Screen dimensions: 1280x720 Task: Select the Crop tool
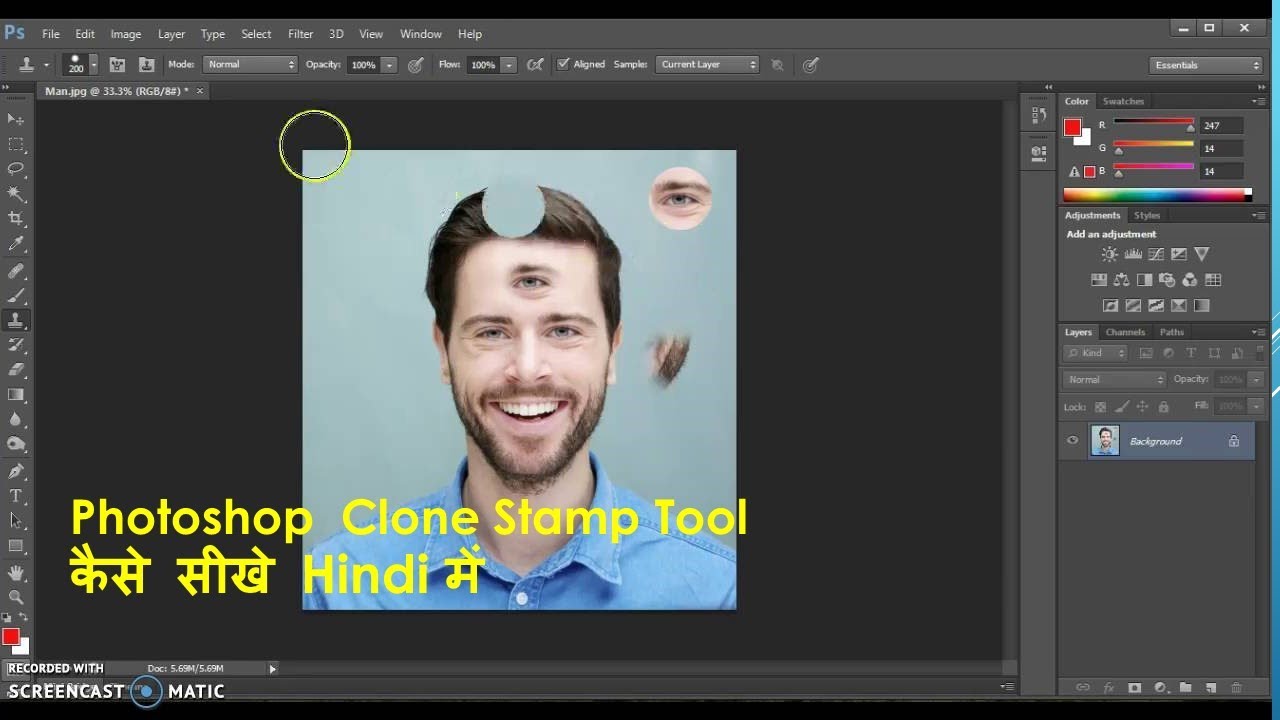(16, 219)
